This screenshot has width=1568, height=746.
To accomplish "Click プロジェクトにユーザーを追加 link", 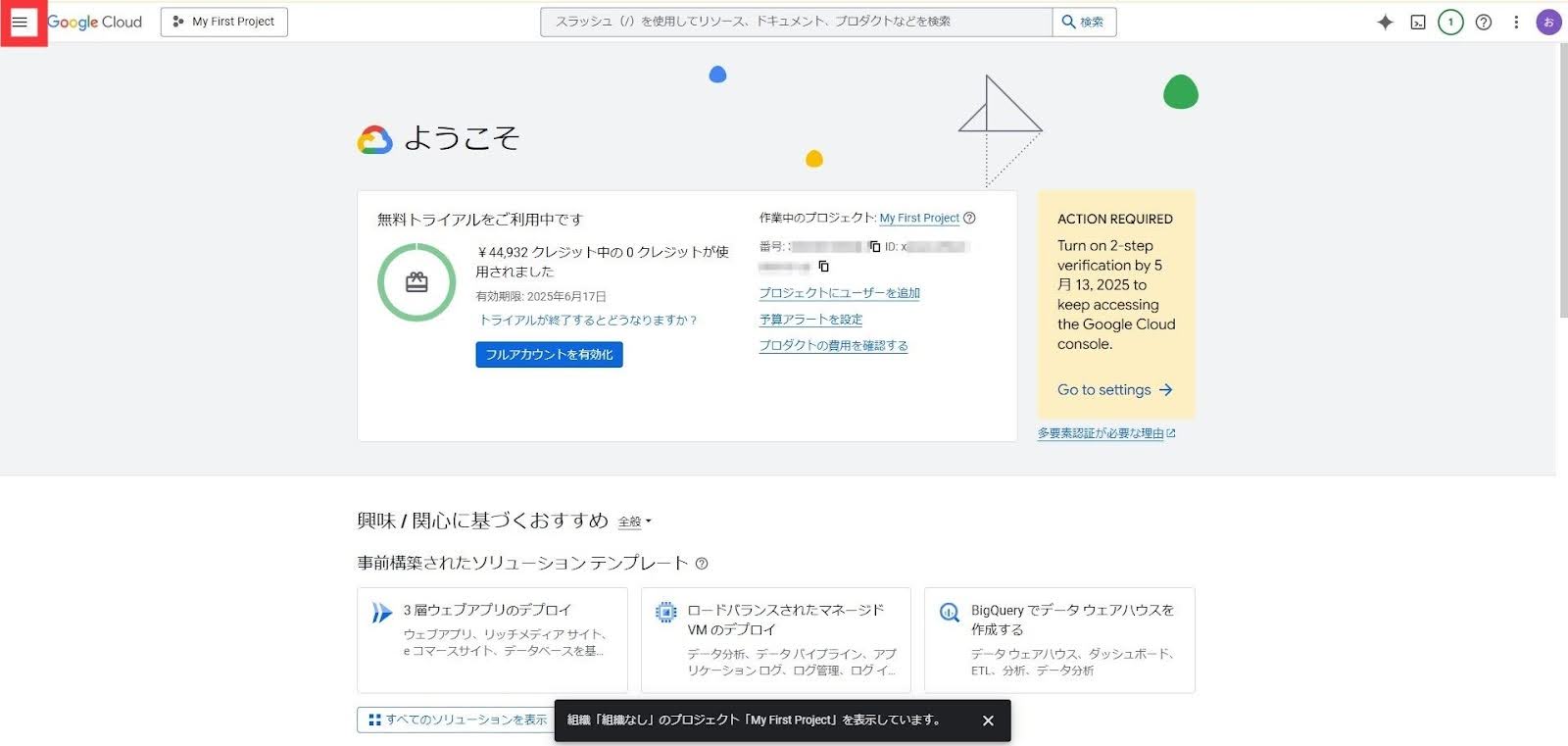I will tap(839, 293).
